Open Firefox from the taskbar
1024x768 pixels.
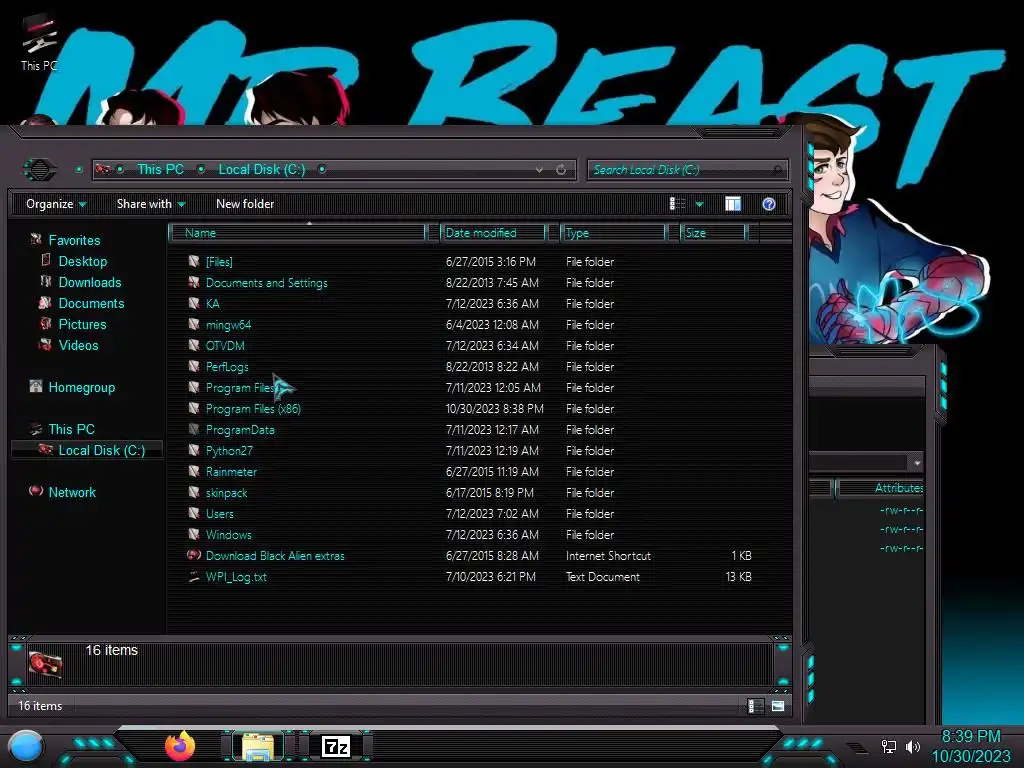click(x=180, y=746)
